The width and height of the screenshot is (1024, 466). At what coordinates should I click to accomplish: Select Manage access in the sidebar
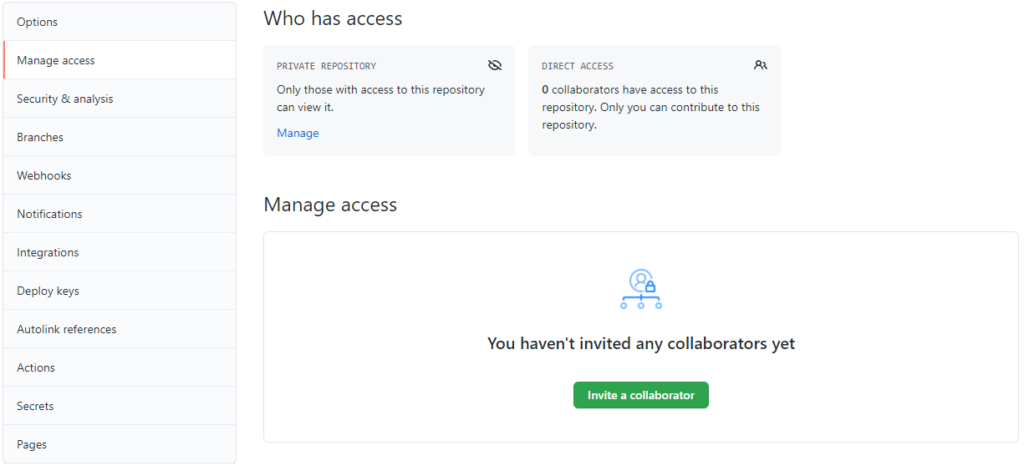[56, 61]
